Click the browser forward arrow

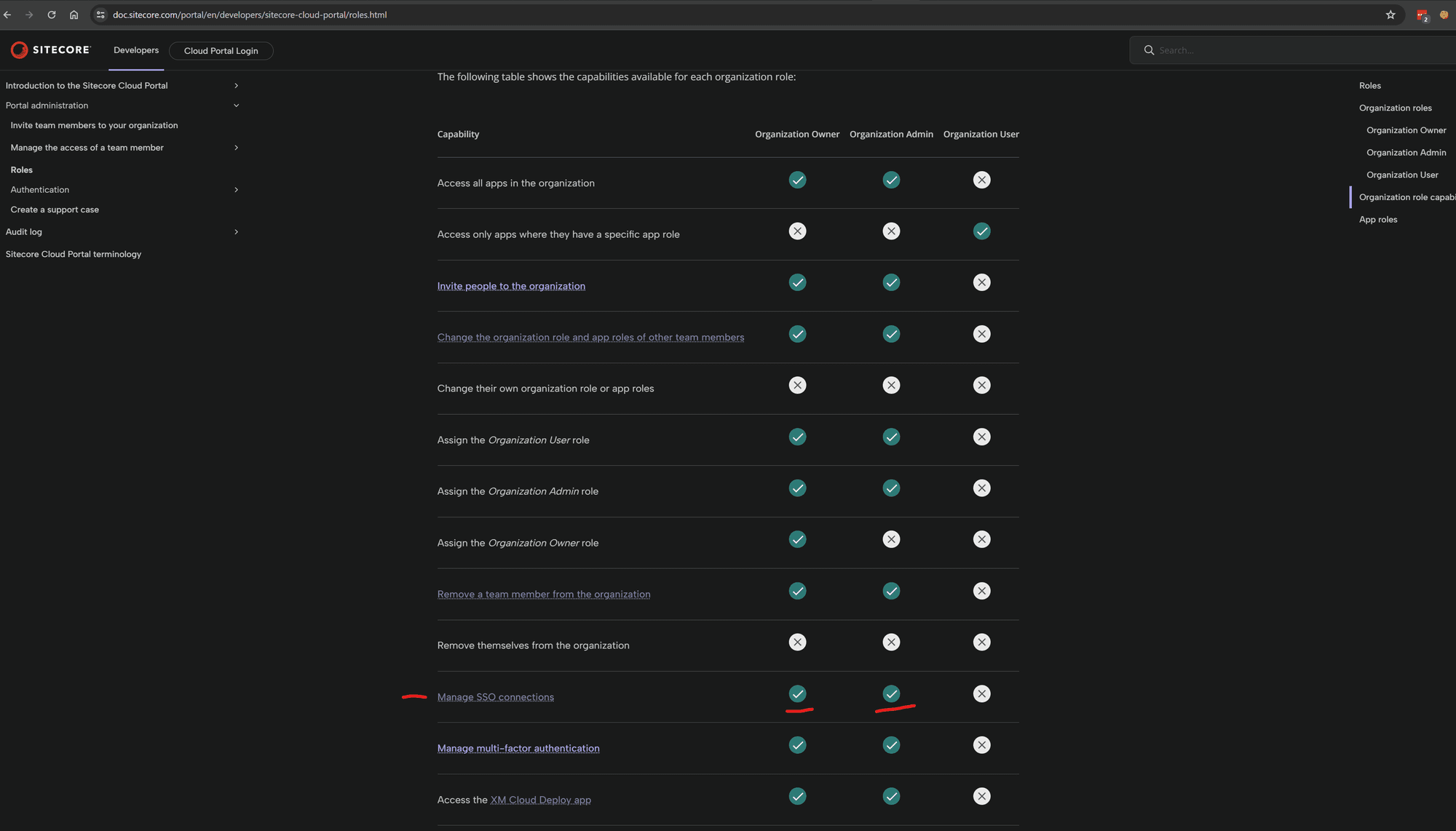pos(29,15)
